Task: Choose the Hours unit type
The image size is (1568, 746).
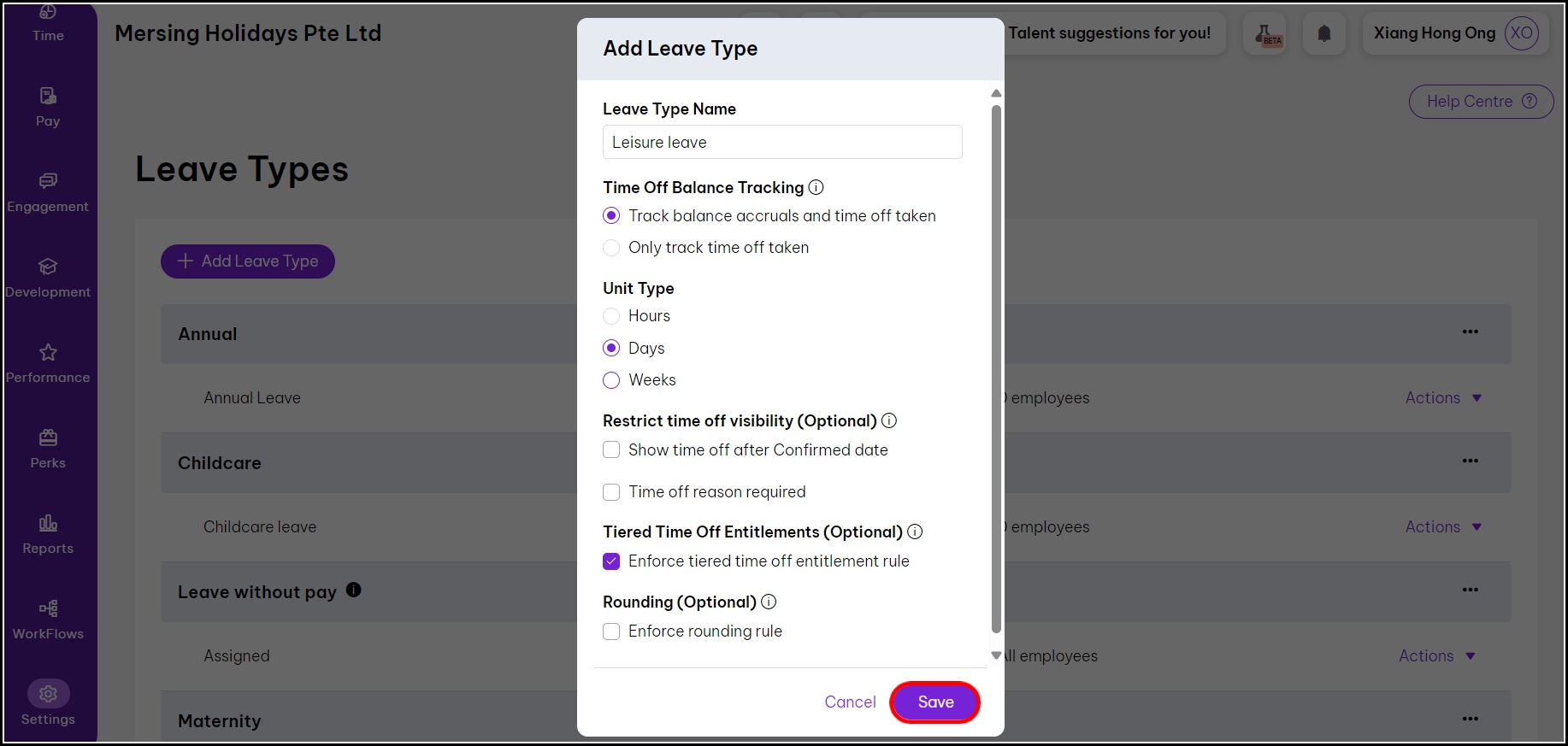Action: (611, 316)
